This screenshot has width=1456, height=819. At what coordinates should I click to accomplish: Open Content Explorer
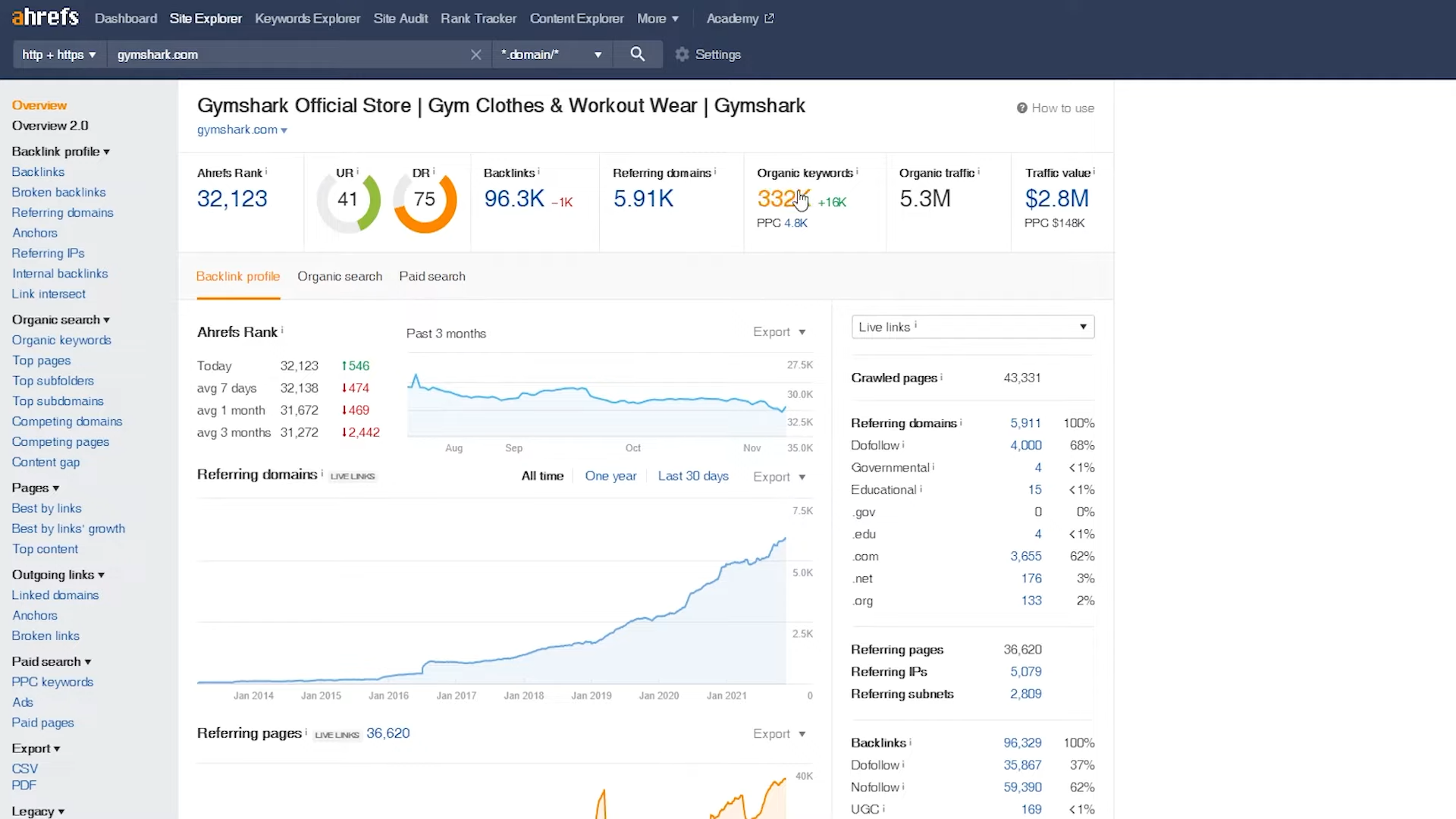click(576, 18)
